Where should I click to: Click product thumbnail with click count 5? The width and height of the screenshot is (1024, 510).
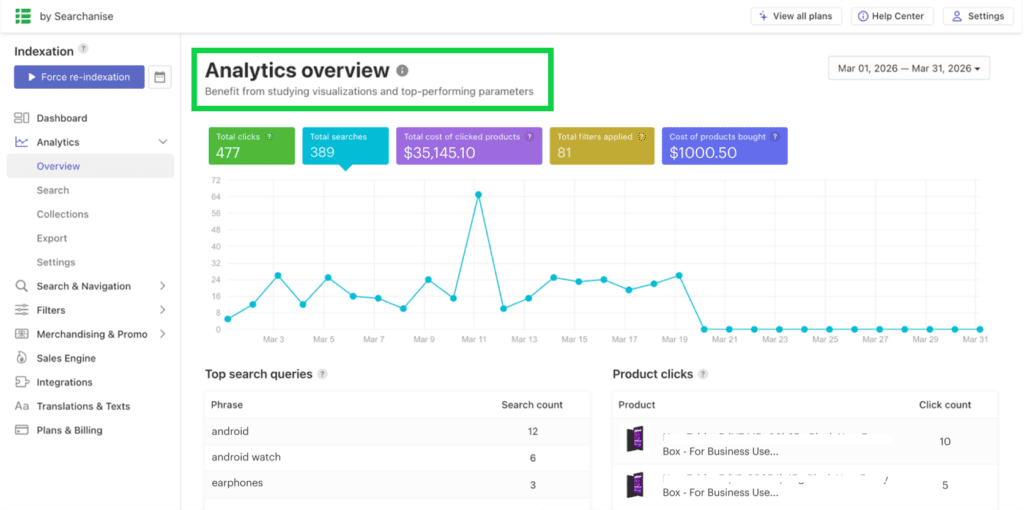pos(634,485)
